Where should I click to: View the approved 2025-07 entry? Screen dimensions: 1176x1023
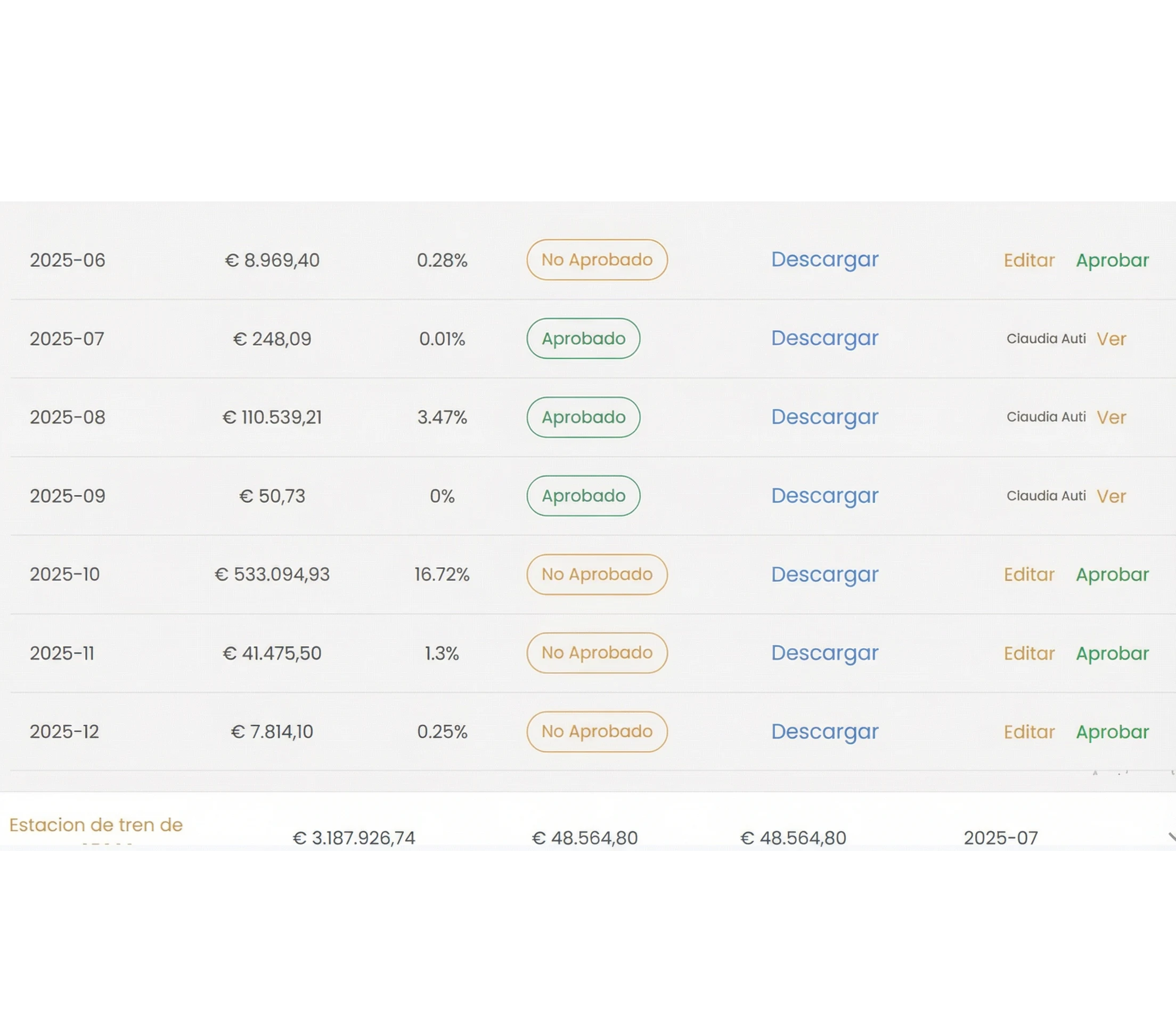pyautogui.click(x=1111, y=339)
